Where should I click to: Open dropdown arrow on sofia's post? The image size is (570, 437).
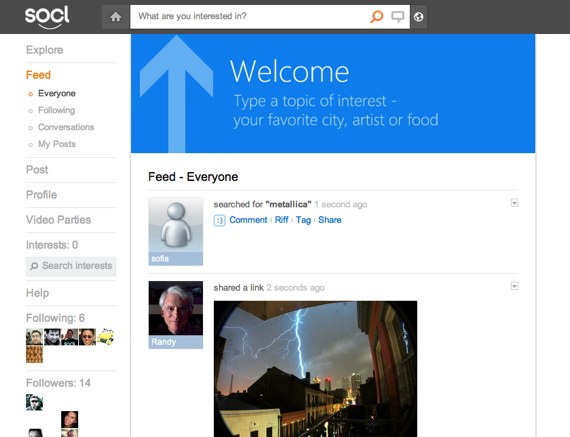(x=514, y=203)
